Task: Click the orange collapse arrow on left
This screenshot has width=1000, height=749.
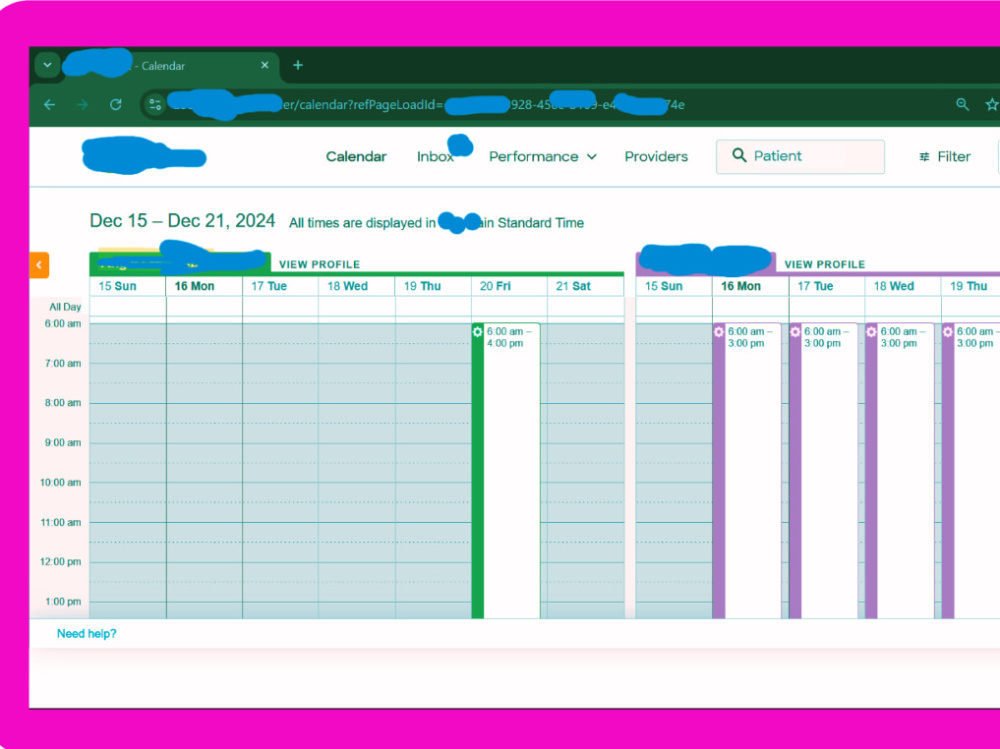Action: tap(39, 265)
